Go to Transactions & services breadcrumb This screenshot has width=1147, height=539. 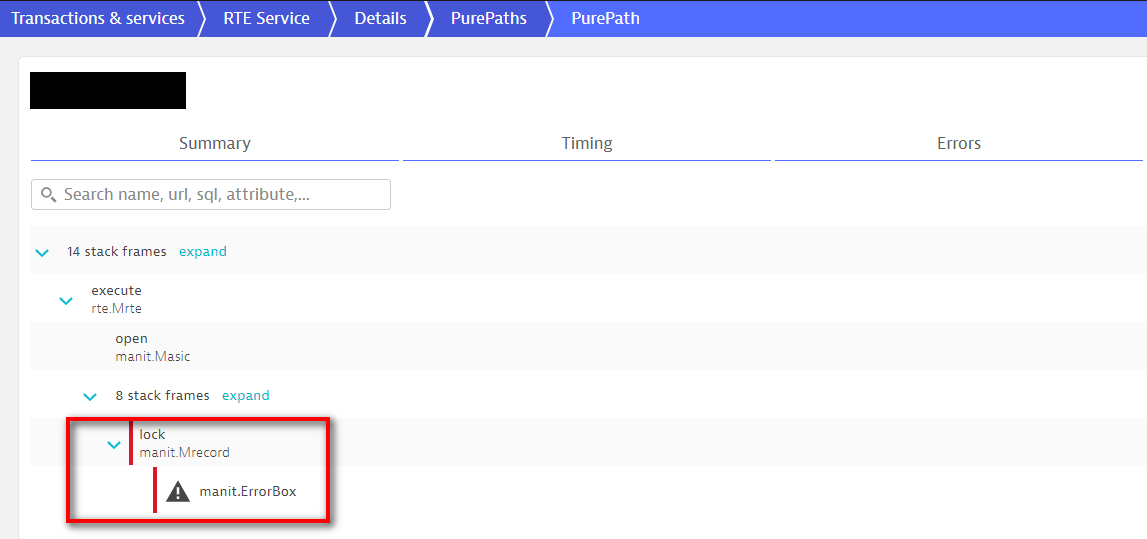pos(98,18)
